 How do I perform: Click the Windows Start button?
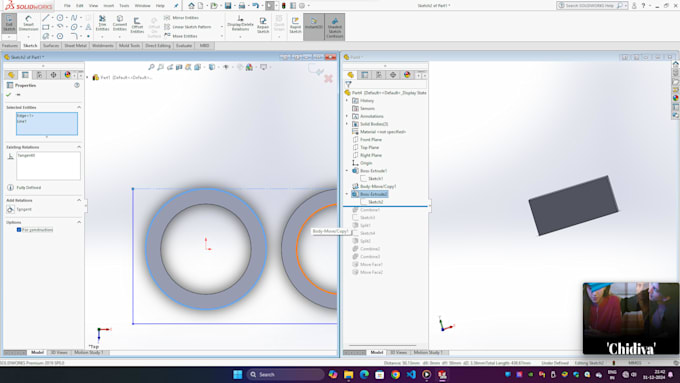coord(238,374)
